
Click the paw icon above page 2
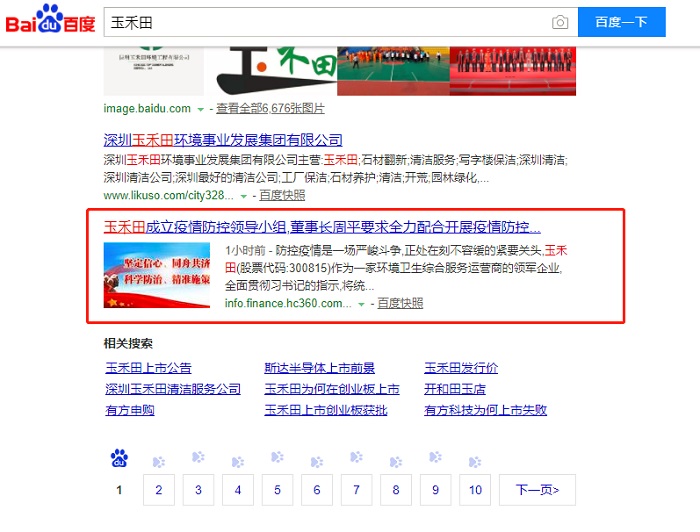[158, 462]
